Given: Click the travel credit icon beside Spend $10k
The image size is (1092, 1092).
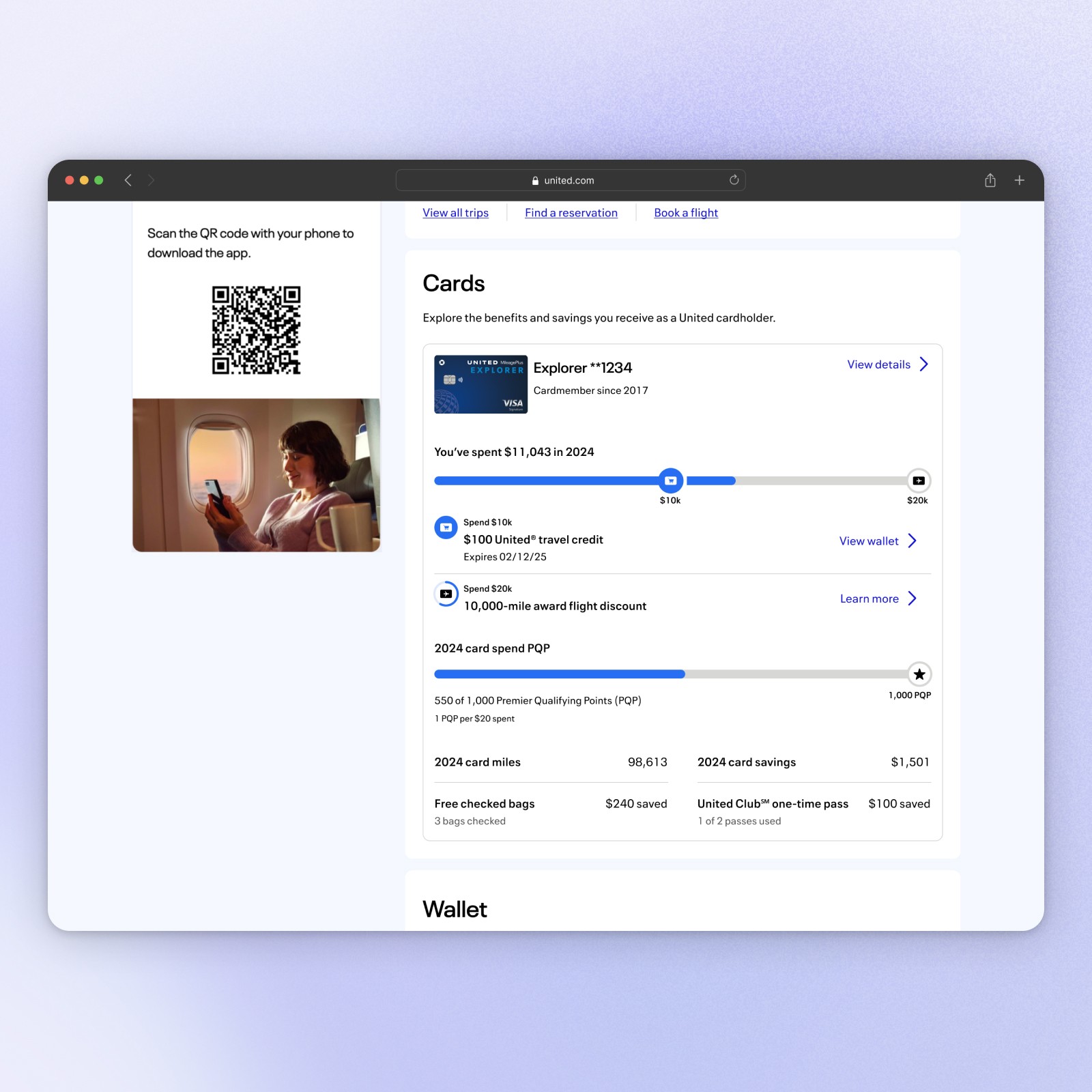Looking at the screenshot, I should 446,528.
